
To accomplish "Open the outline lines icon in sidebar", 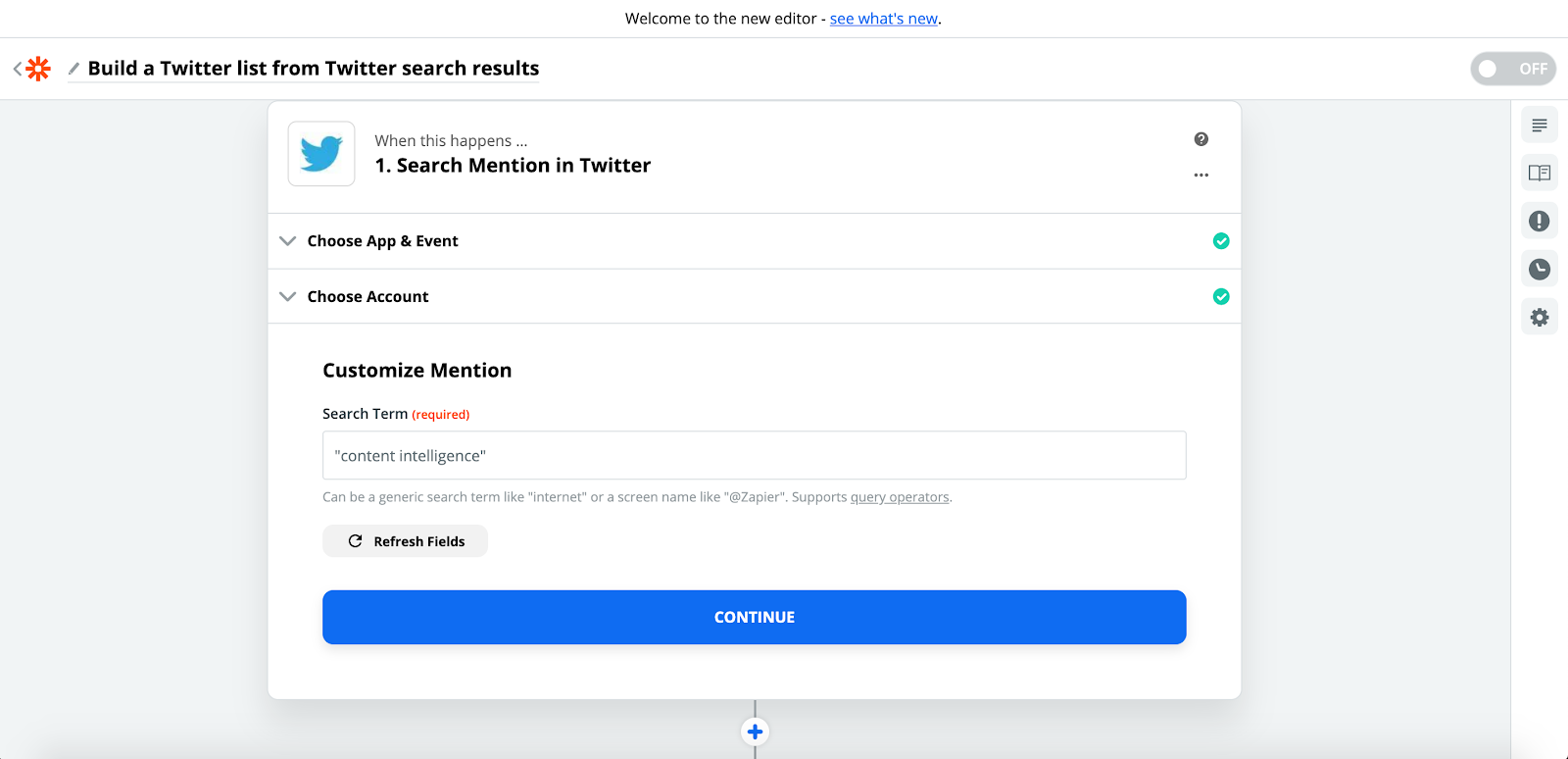I will (1540, 126).
